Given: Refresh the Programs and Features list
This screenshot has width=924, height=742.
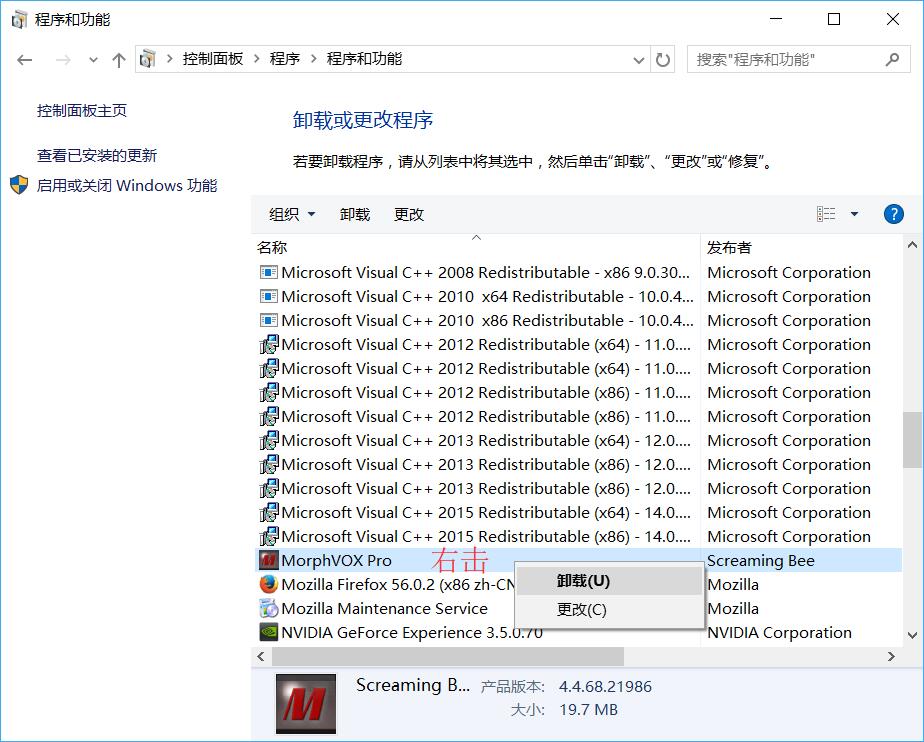Looking at the screenshot, I should (x=663, y=60).
